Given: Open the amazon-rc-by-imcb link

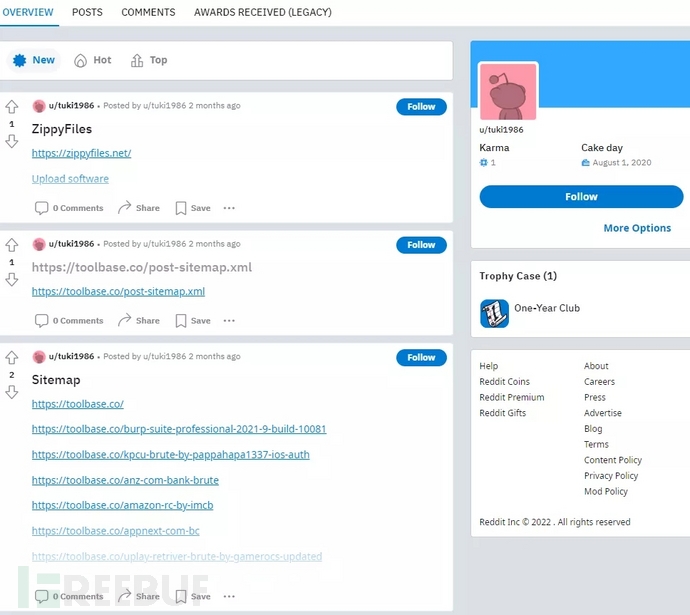Looking at the screenshot, I should pyautogui.click(x=122, y=505).
